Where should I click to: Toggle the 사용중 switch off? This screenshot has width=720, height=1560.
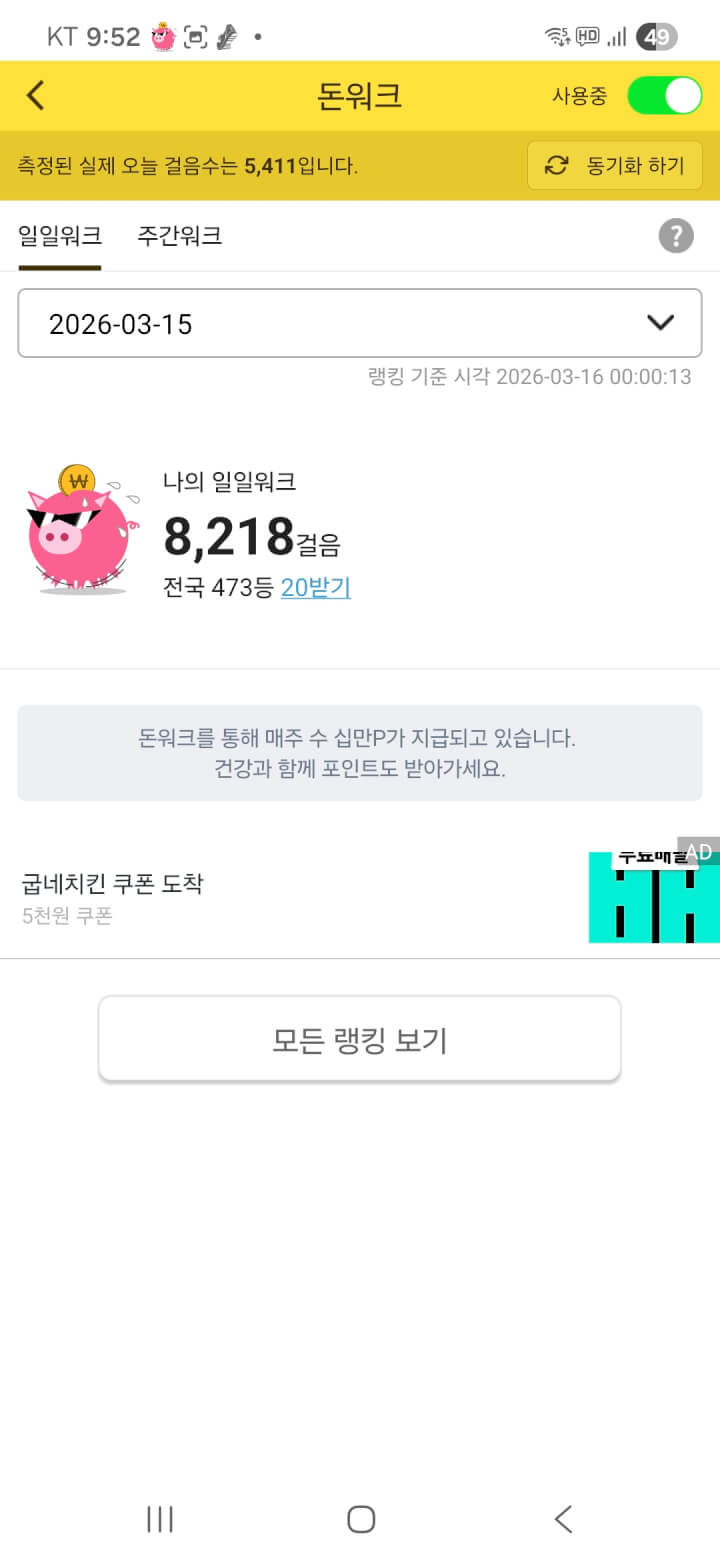664,96
